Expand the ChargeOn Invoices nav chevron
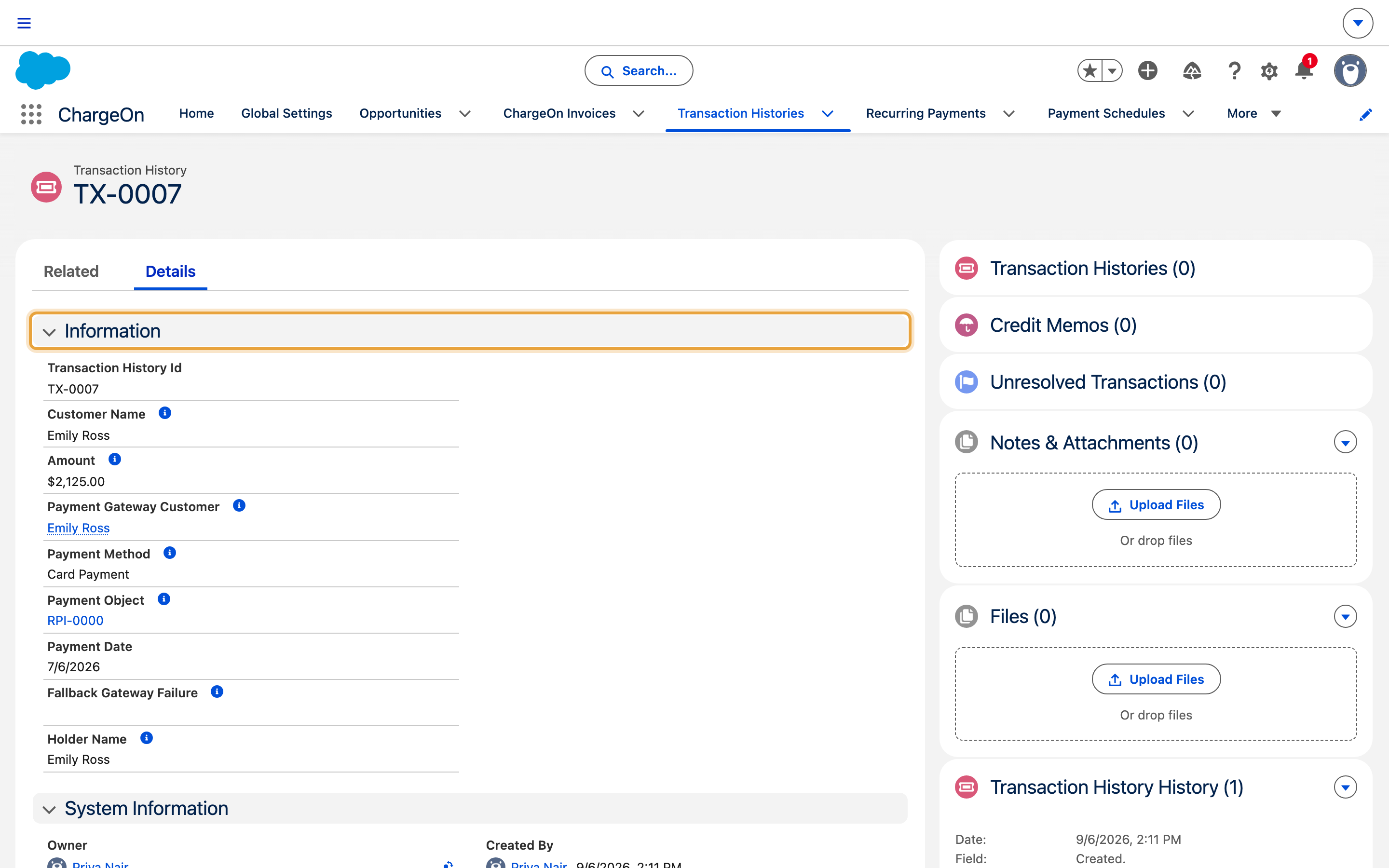1389x868 pixels. [638, 114]
